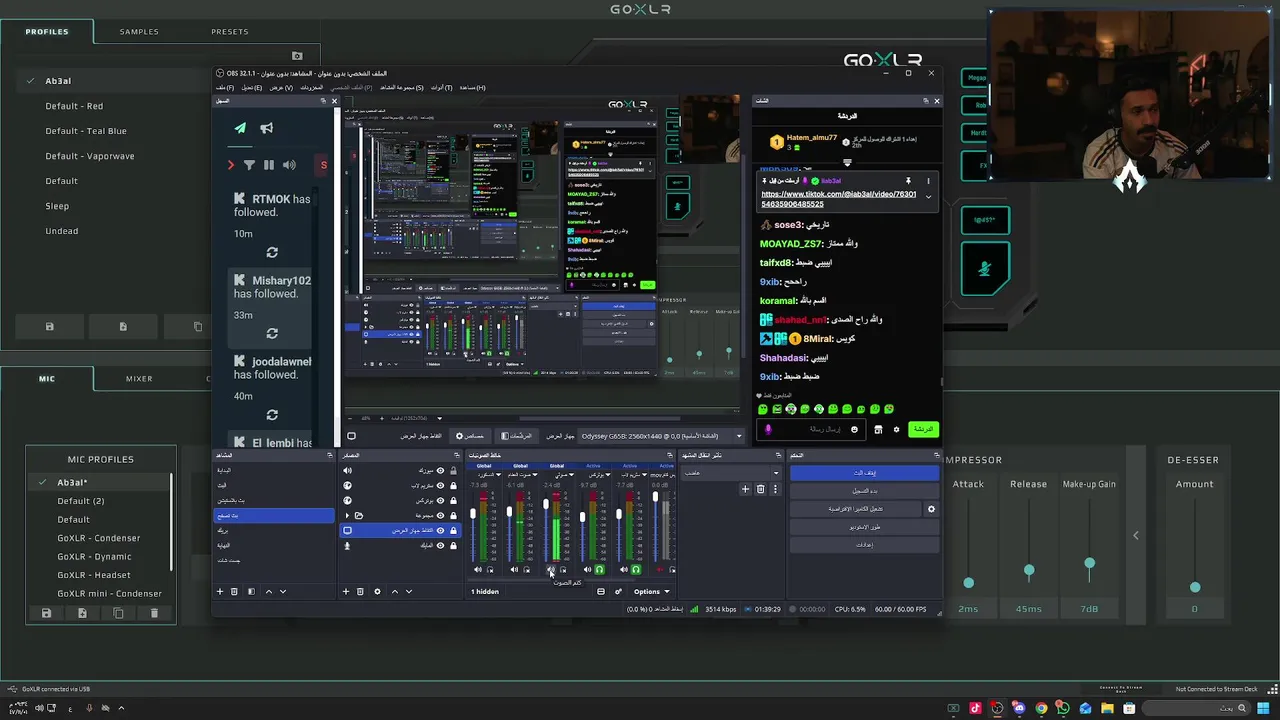Open the مساعدة (H) menu in OBS
The image size is (1280, 720).
pos(472,88)
